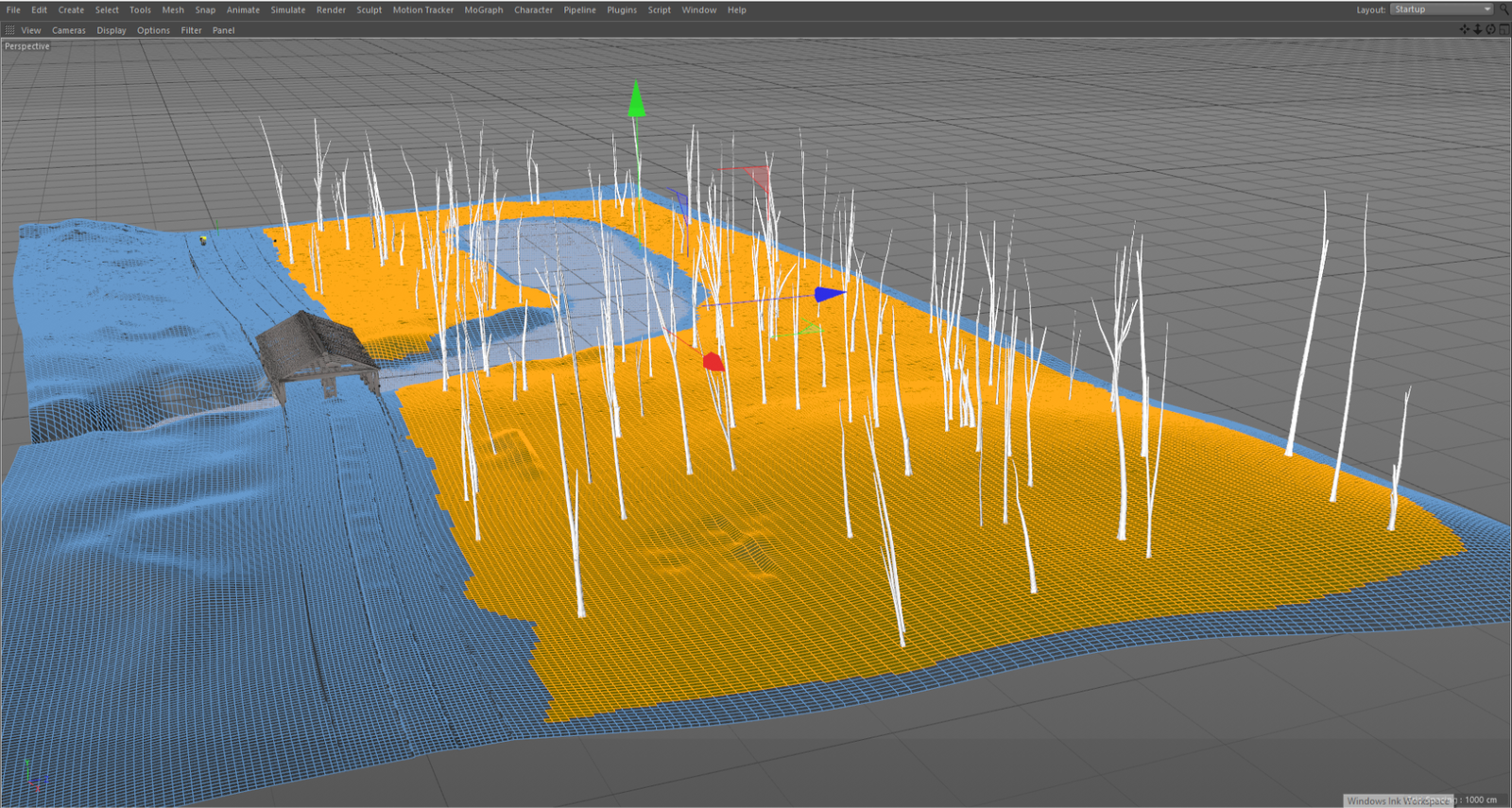Open the Character menu

(533, 10)
